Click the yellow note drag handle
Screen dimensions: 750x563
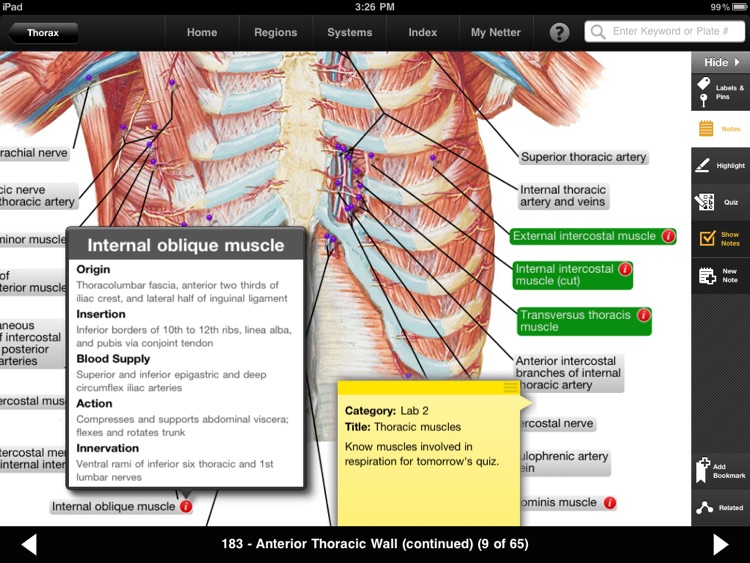point(510,387)
